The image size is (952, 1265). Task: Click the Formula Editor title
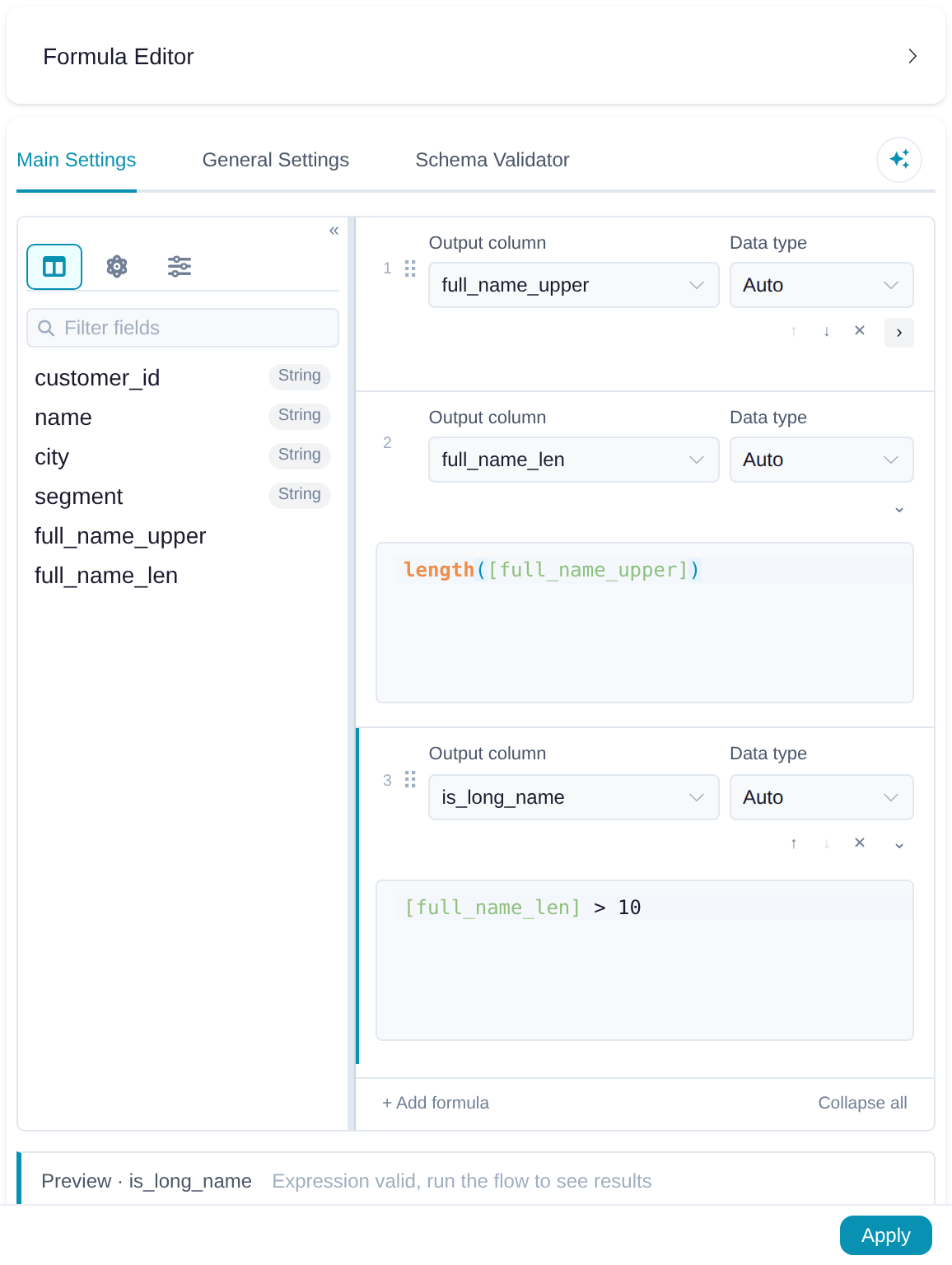(x=119, y=56)
